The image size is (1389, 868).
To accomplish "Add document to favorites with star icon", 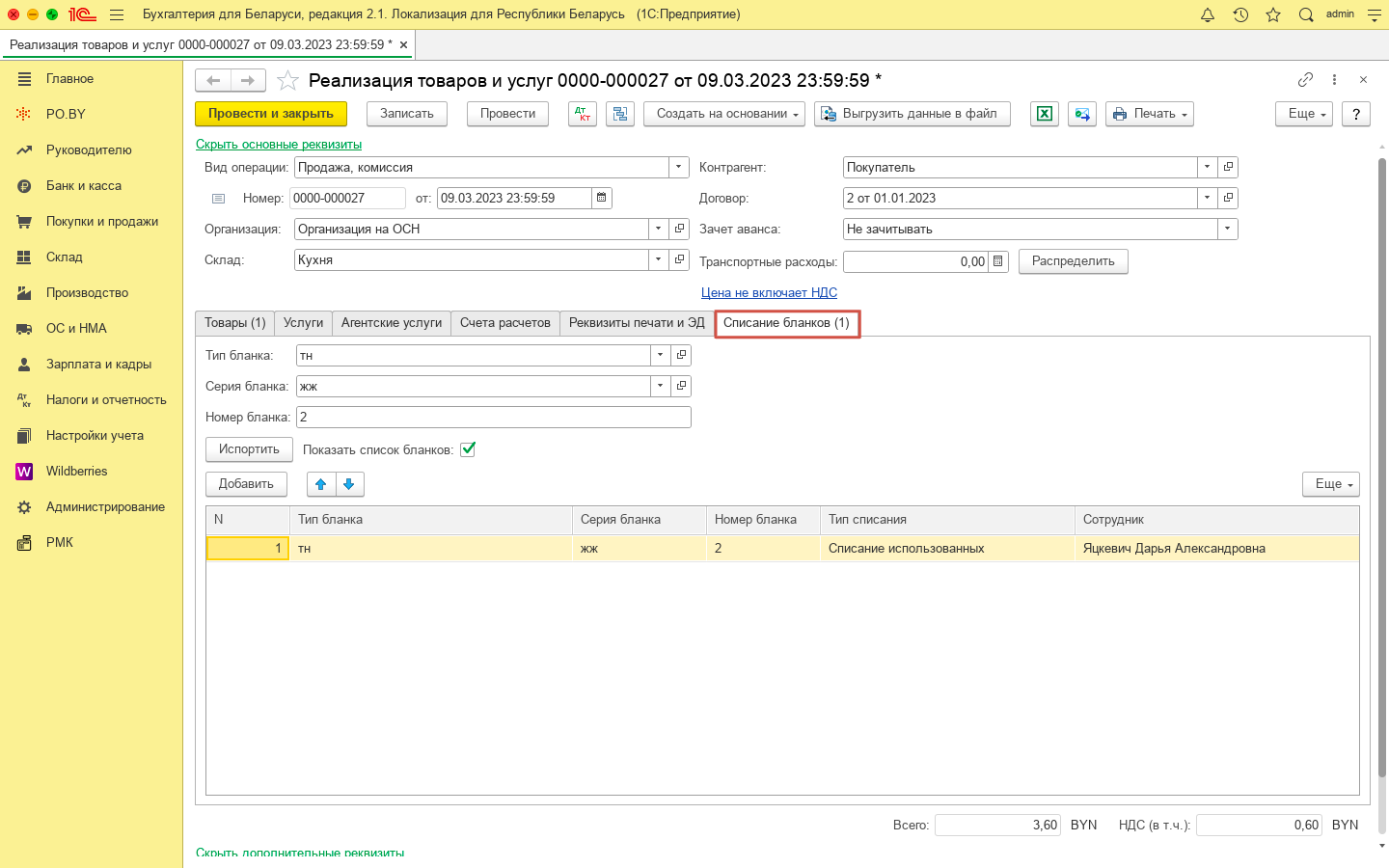I will pyautogui.click(x=287, y=80).
